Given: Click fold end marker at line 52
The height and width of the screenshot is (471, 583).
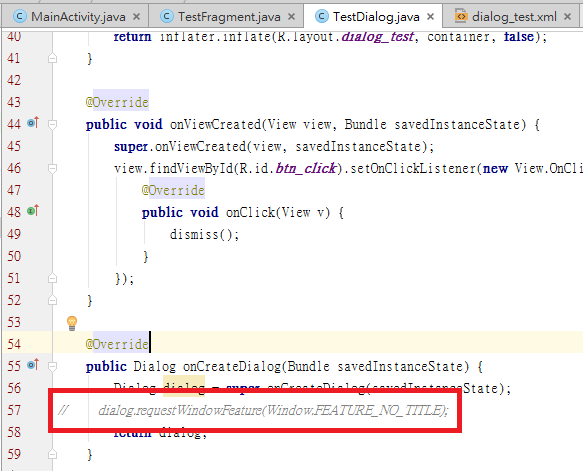Looking at the screenshot, I should coord(52,300).
